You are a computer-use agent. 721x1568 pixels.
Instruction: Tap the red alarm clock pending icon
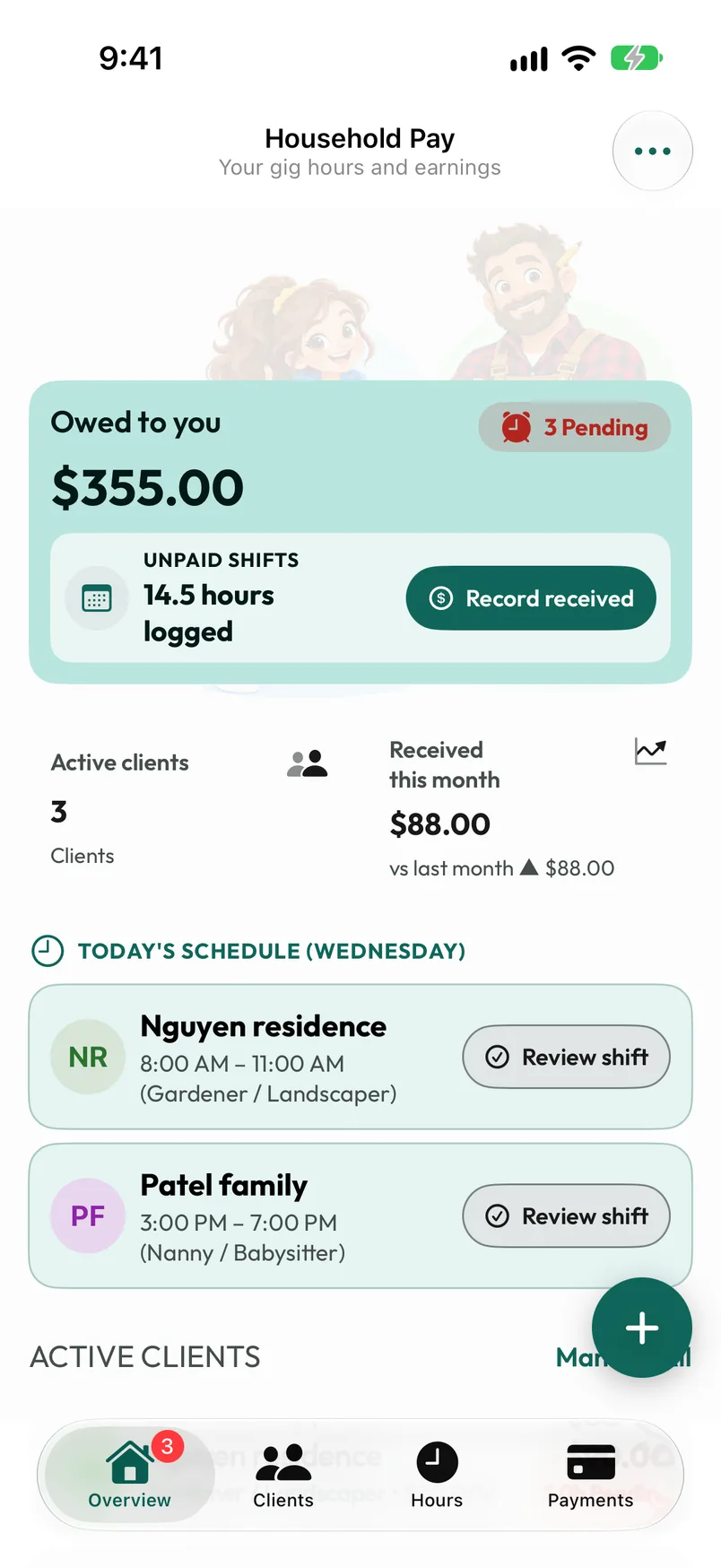(x=516, y=427)
